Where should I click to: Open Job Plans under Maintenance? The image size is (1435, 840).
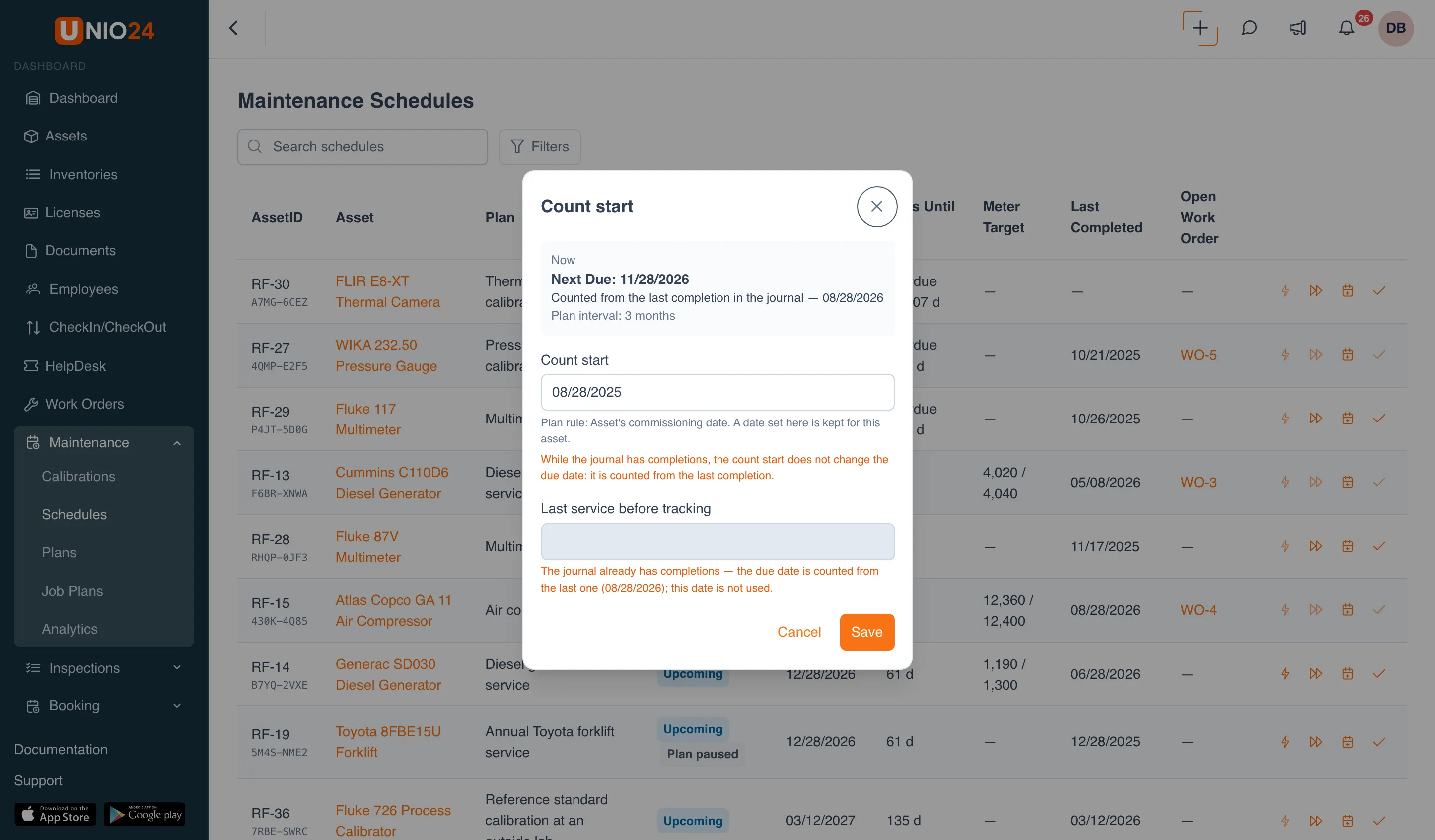pos(72,591)
